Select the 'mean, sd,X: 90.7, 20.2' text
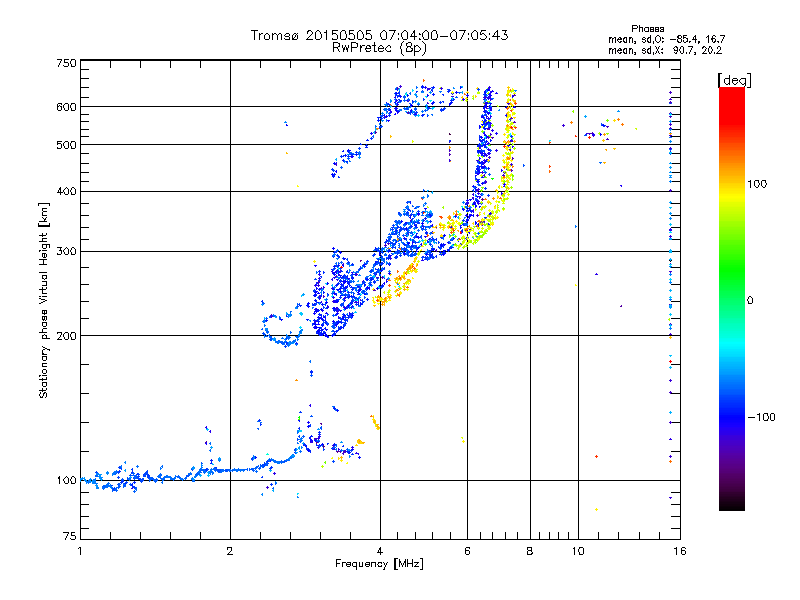 (665, 51)
